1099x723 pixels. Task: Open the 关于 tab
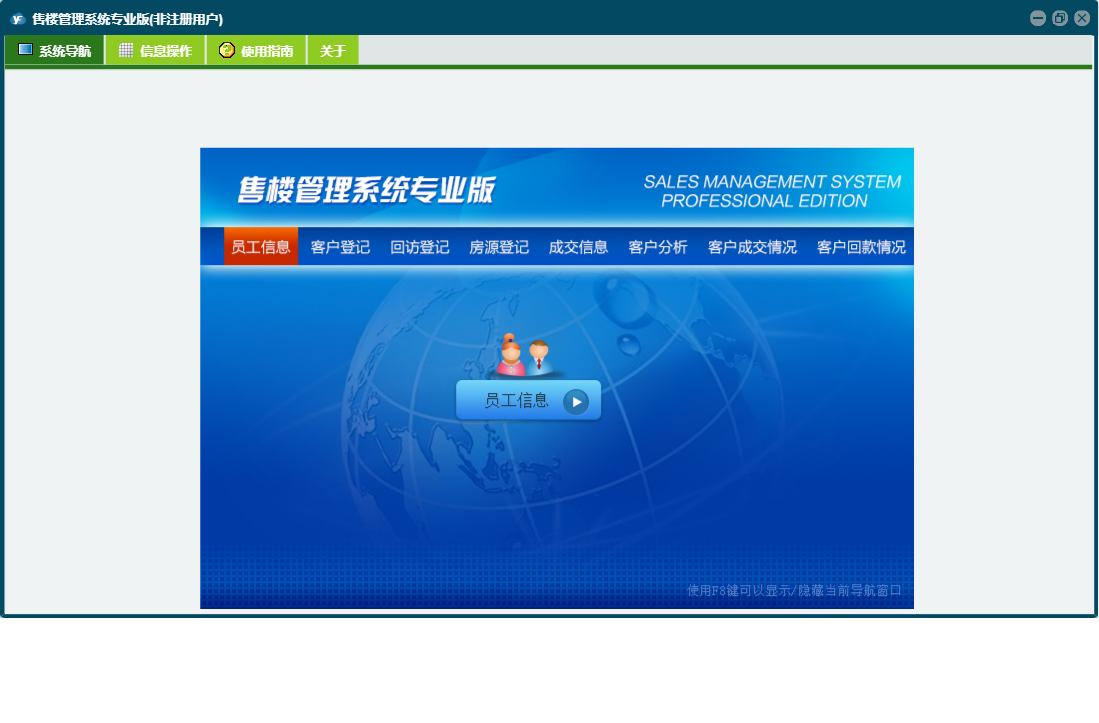pos(333,51)
